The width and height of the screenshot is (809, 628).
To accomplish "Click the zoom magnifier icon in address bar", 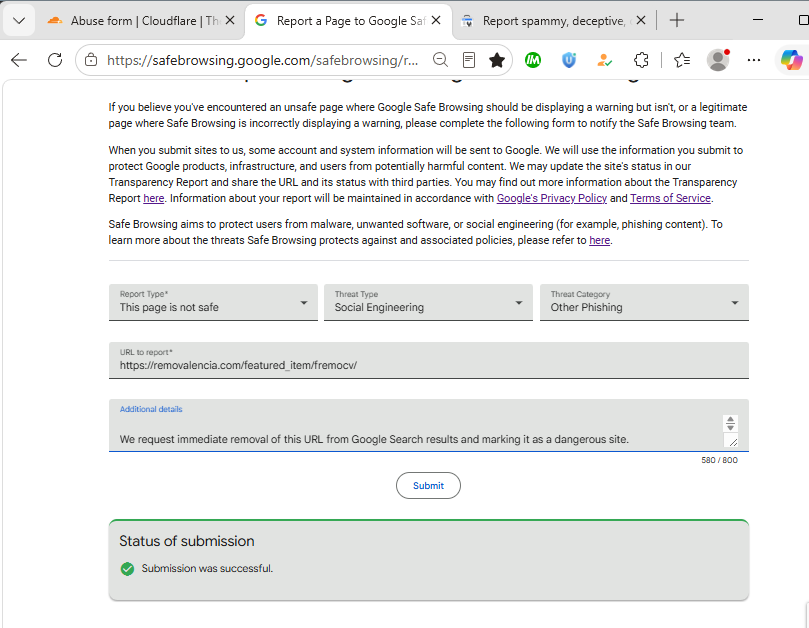I will [x=440, y=60].
